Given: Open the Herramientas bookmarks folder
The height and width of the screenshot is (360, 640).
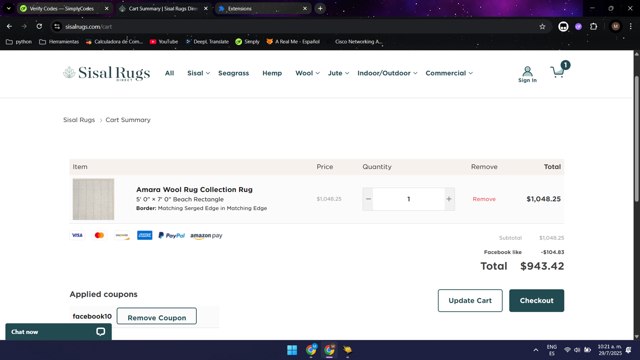Looking at the screenshot, I should (x=59, y=42).
